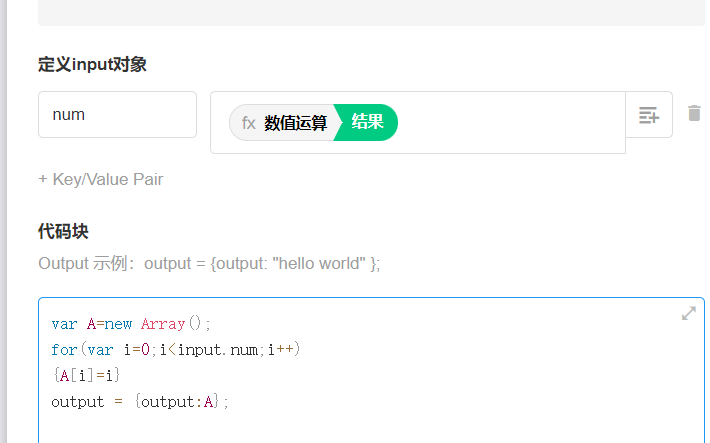Click the fx icon in the value chip
This screenshot has width=710, height=443.
[248, 123]
